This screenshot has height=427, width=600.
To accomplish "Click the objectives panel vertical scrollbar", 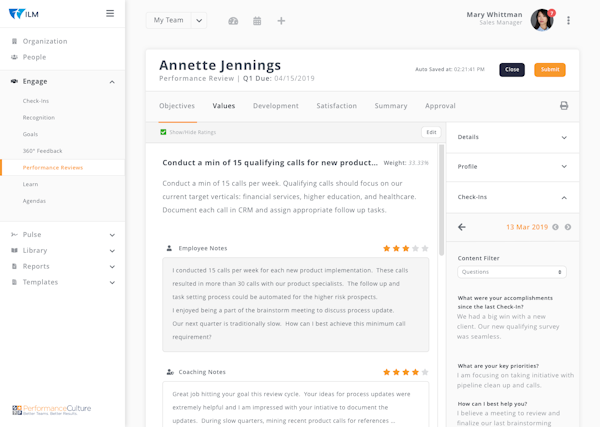I will (441, 200).
